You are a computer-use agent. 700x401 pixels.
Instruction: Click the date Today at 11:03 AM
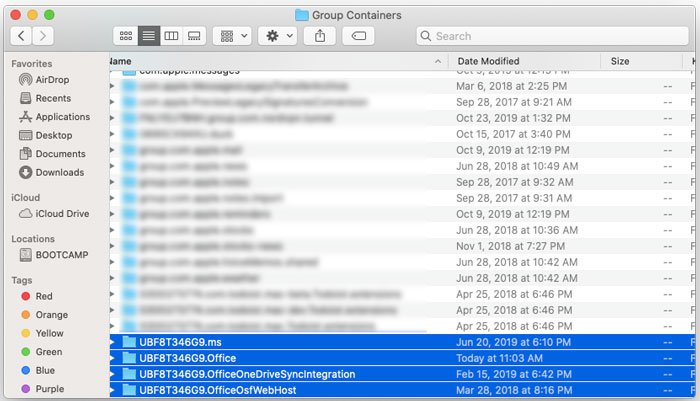point(499,358)
